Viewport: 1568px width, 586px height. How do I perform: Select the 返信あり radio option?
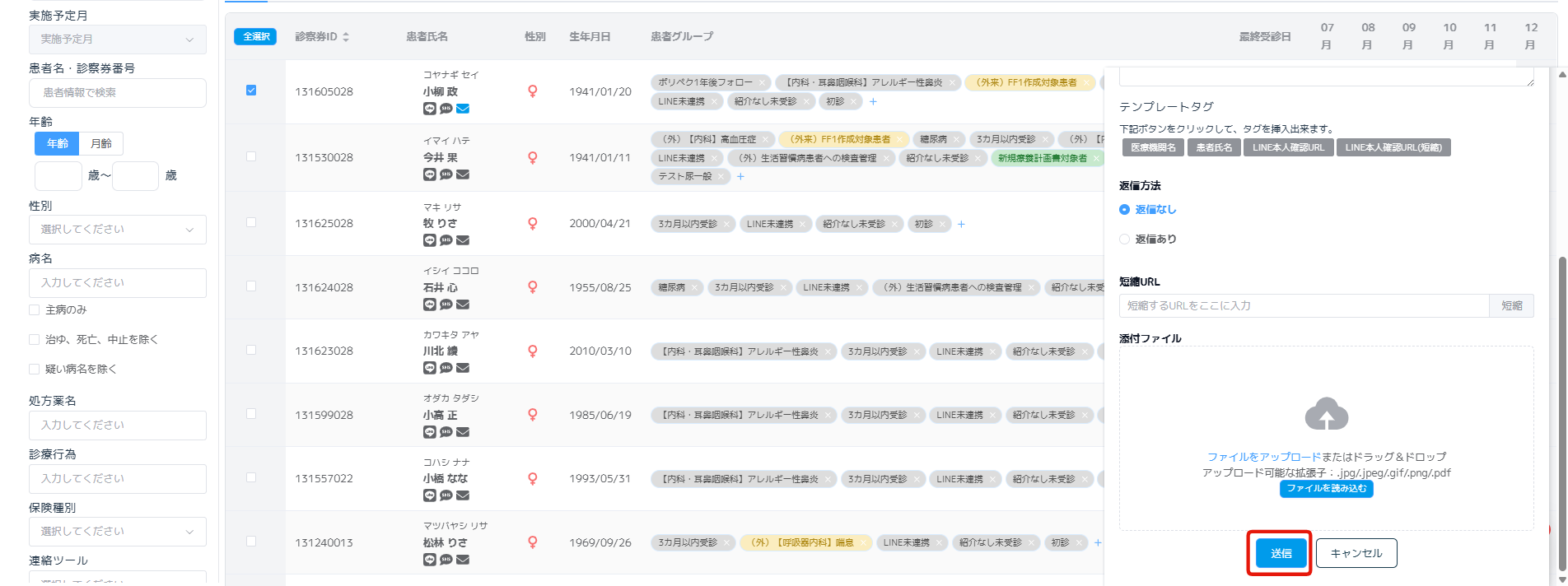[x=1125, y=240]
